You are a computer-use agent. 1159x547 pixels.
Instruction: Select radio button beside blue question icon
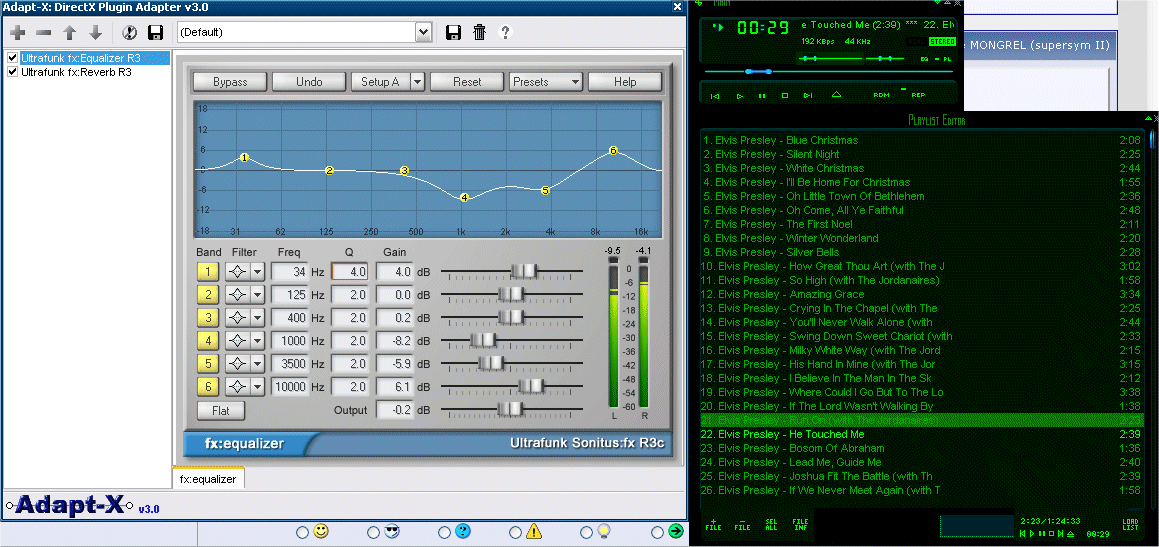click(444, 532)
